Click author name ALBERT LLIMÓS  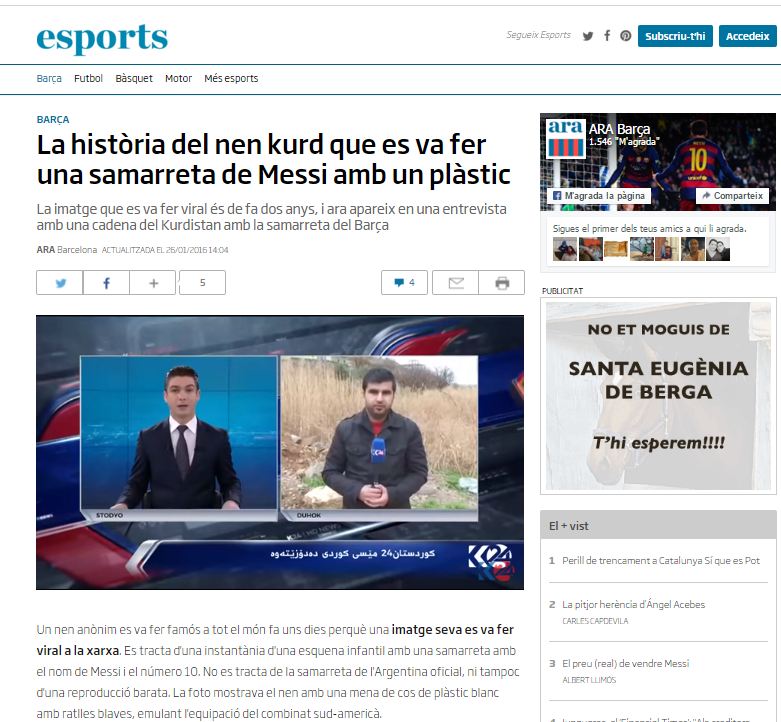[589, 680]
